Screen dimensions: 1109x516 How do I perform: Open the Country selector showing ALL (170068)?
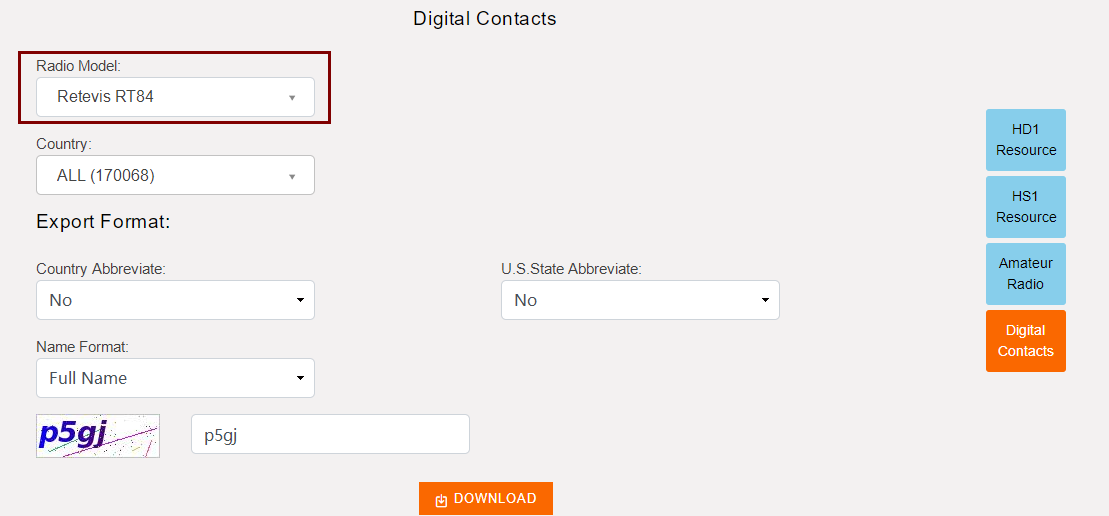(x=175, y=175)
